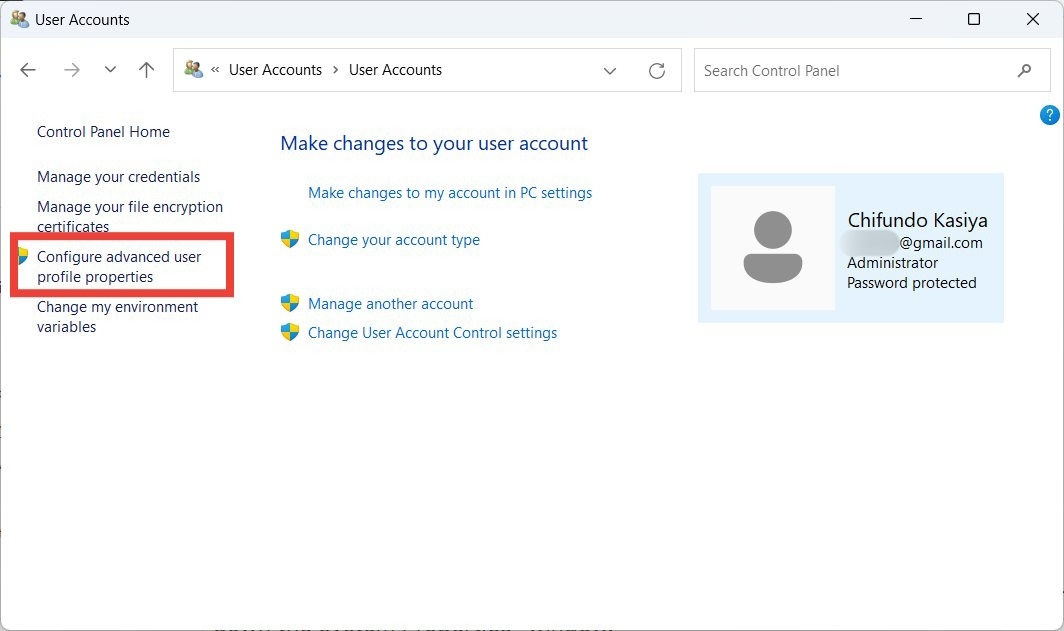1064x631 pixels.
Task: Refresh the page using the refresh icon
Action: point(657,70)
